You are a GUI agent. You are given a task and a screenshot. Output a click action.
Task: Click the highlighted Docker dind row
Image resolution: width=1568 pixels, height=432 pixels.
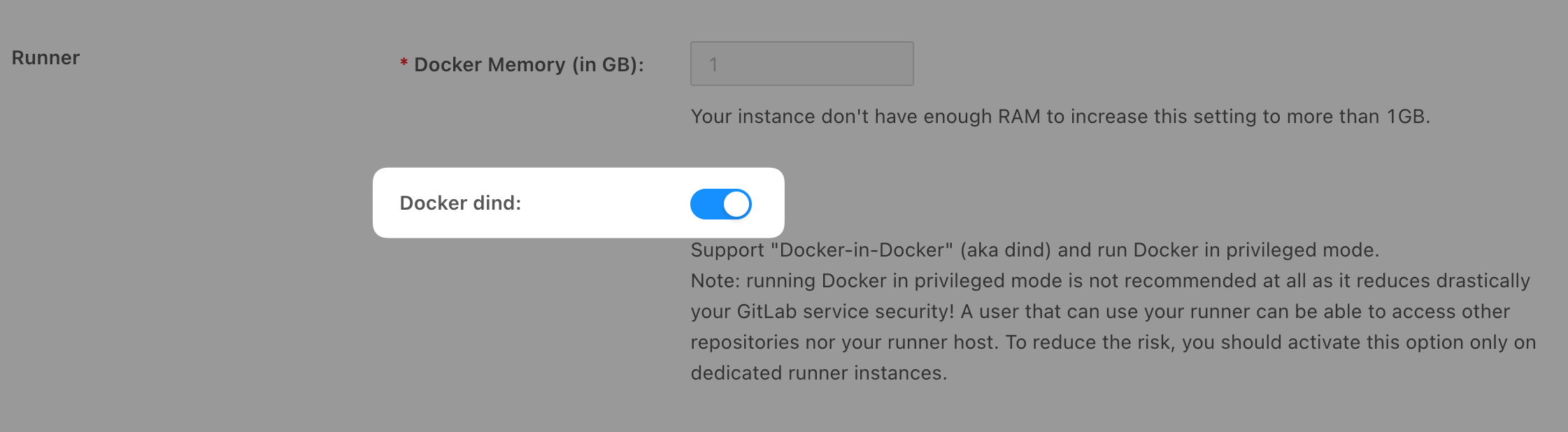[579, 203]
